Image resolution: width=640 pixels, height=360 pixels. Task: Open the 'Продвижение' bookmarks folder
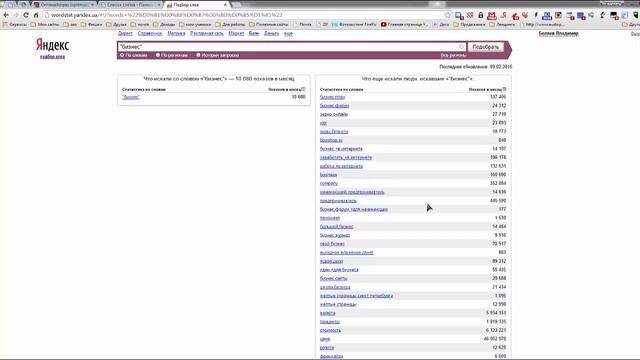click(x=469, y=24)
